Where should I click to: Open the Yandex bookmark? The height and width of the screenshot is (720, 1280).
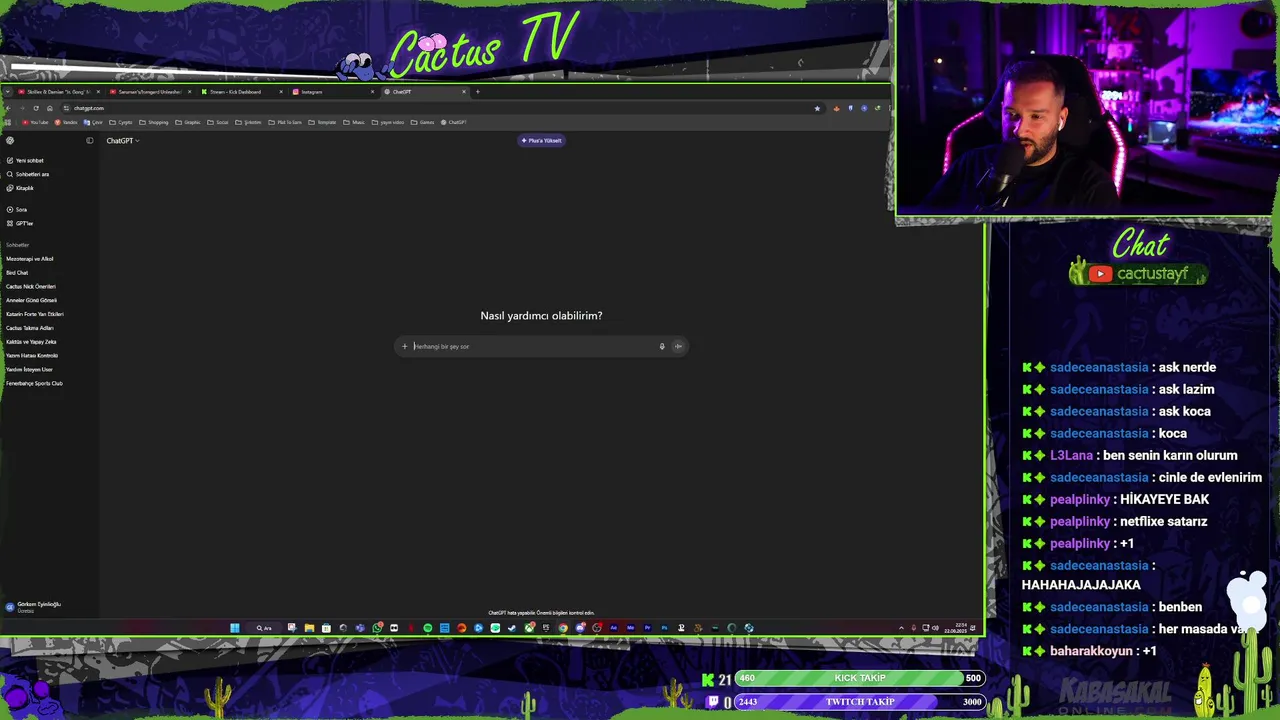[66, 122]
